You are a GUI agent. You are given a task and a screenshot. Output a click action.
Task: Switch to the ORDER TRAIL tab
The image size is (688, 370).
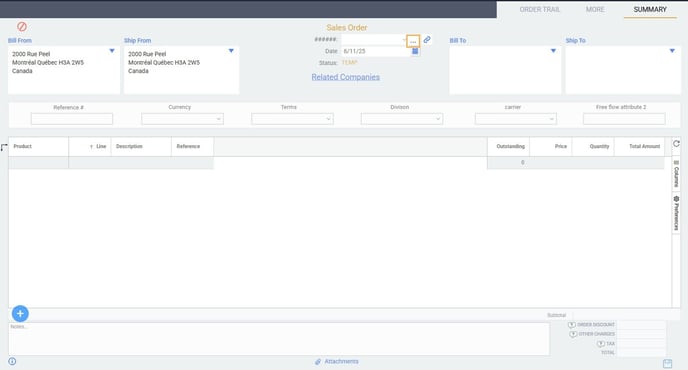(540, 9)
